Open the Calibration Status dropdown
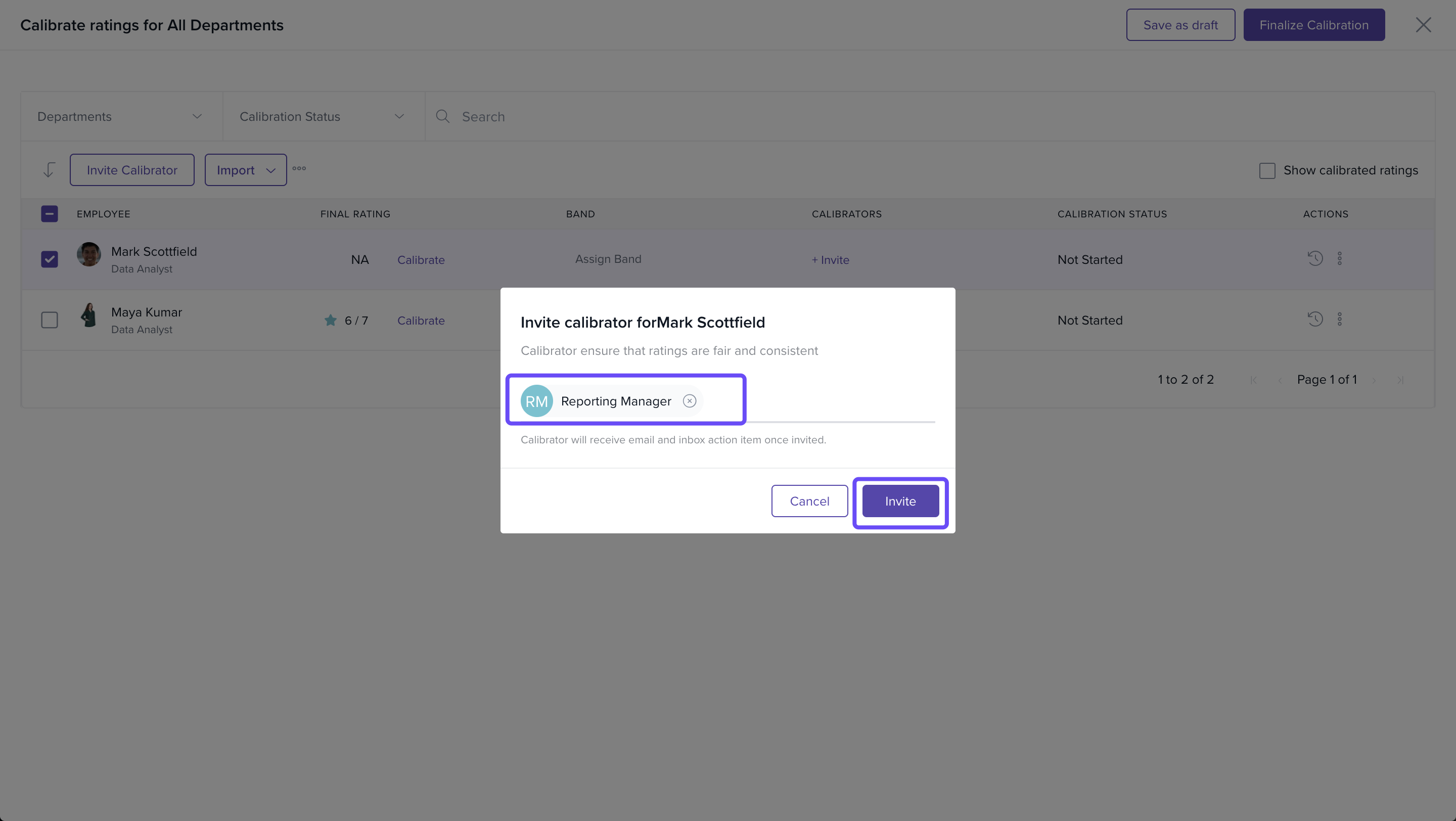 pos(322,116)
